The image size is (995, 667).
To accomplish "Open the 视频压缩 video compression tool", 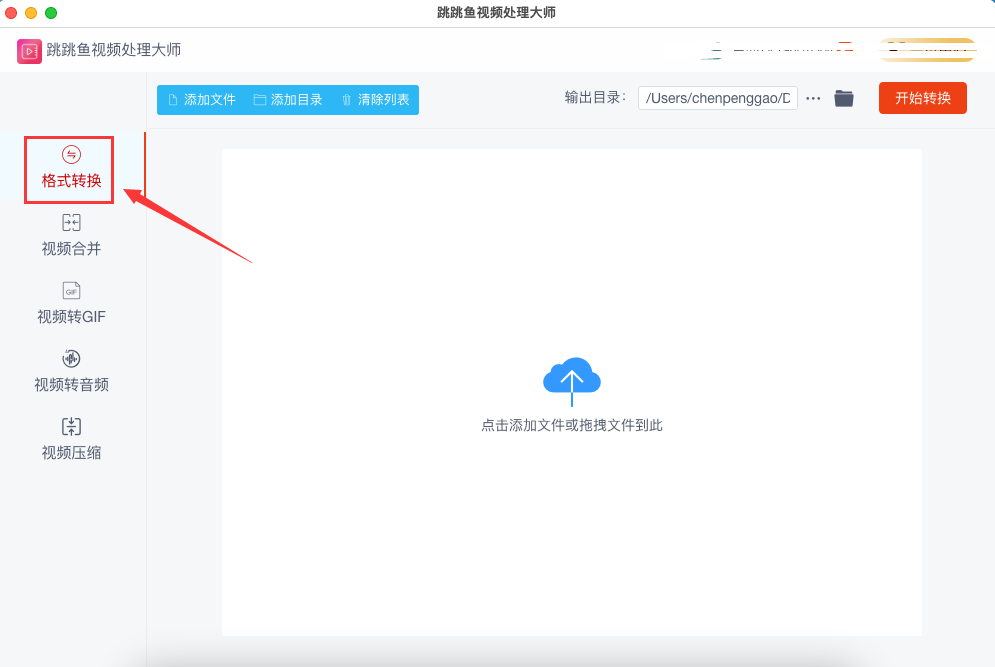I will pyautogui.click(x=71, y=439).
